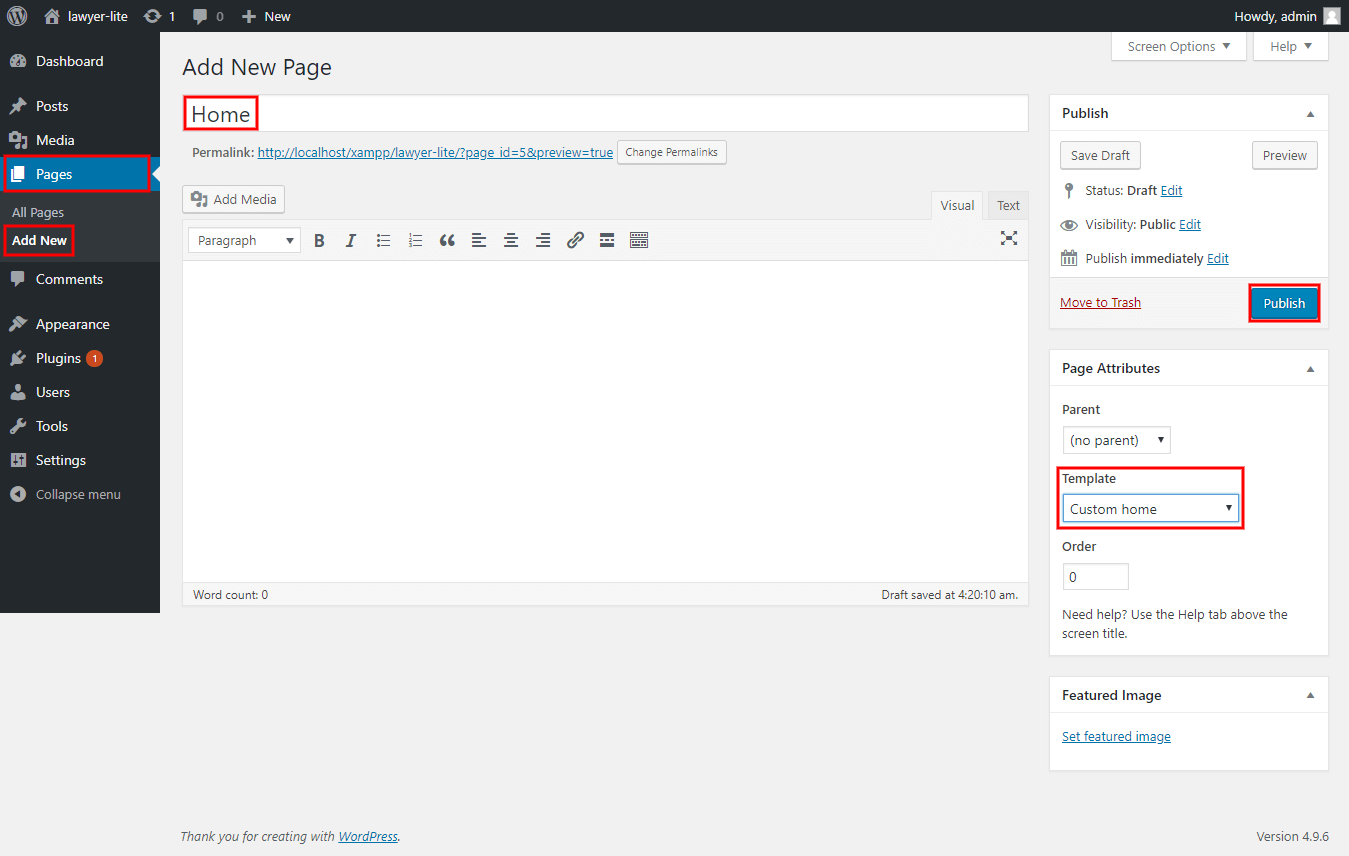Enter distraction-free writing mode

pos(1009,238)
